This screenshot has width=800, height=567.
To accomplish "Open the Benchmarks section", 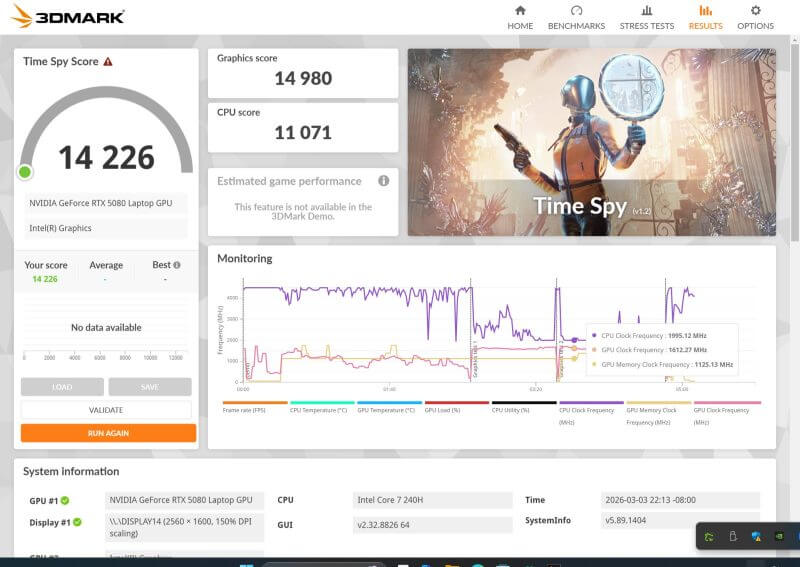I will point(576,17).
